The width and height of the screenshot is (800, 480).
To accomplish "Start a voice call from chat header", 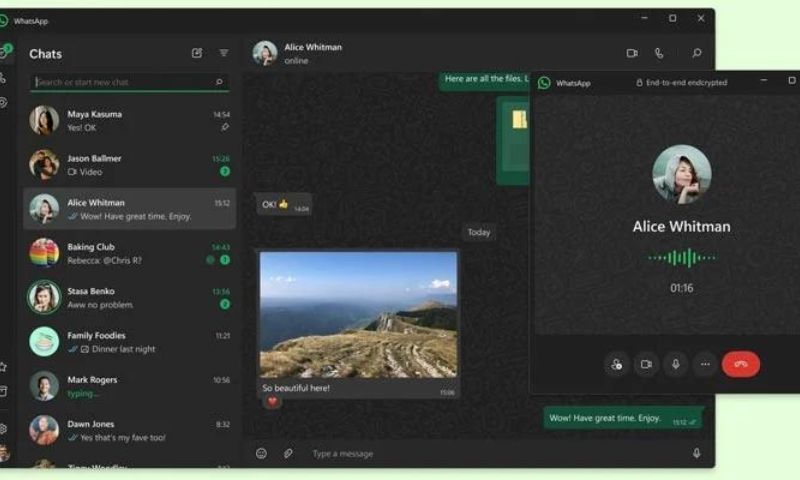I will click(659, 53).
